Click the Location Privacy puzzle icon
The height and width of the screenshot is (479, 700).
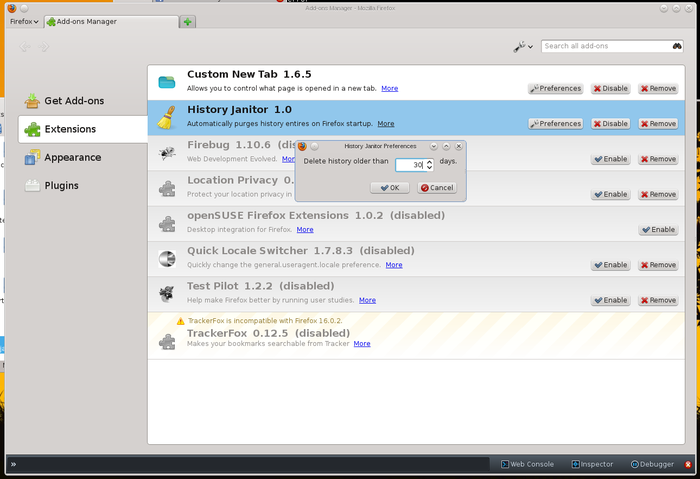[x=167, y=188]
